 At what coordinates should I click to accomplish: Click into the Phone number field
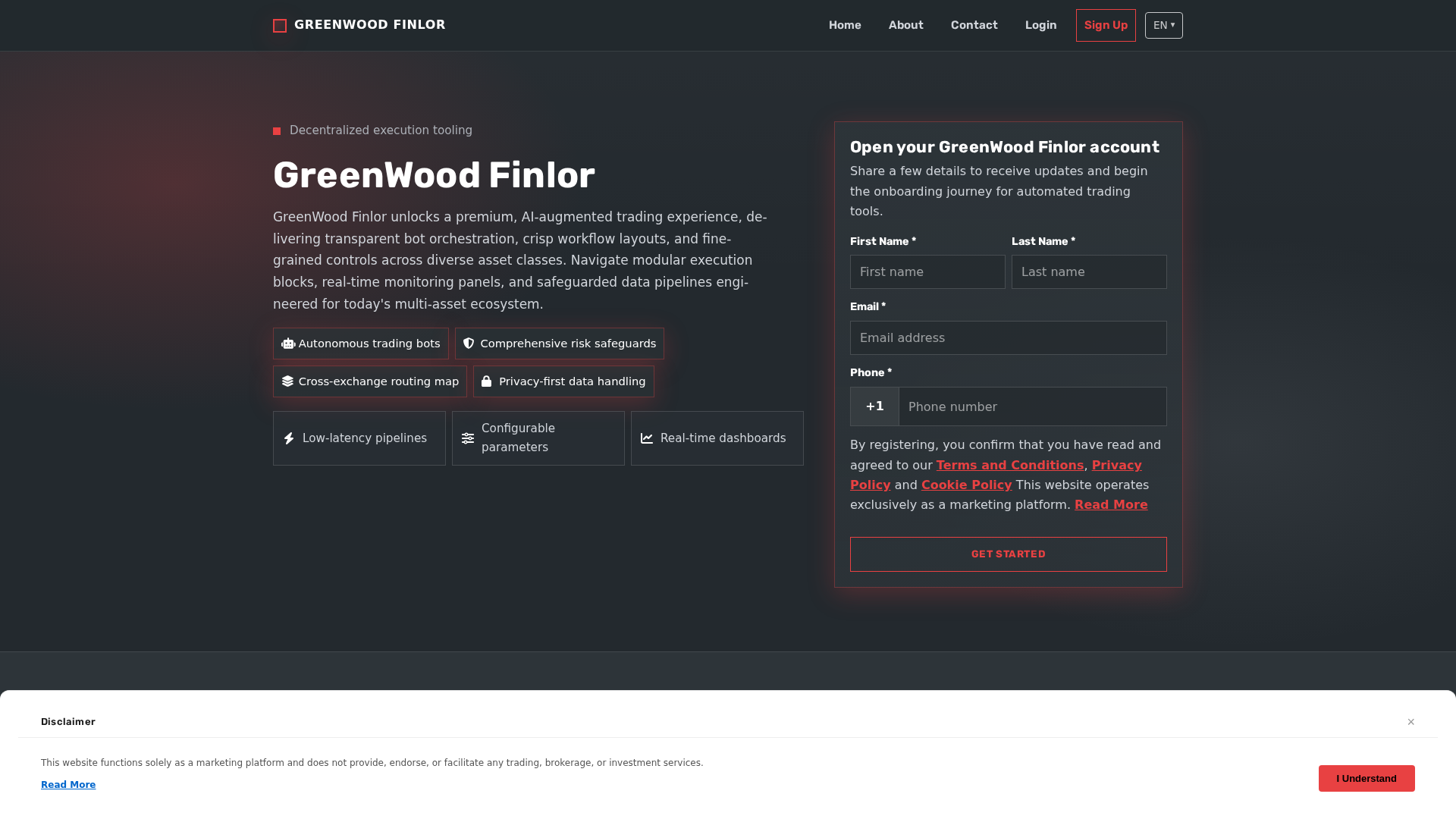coord(1033,406)
